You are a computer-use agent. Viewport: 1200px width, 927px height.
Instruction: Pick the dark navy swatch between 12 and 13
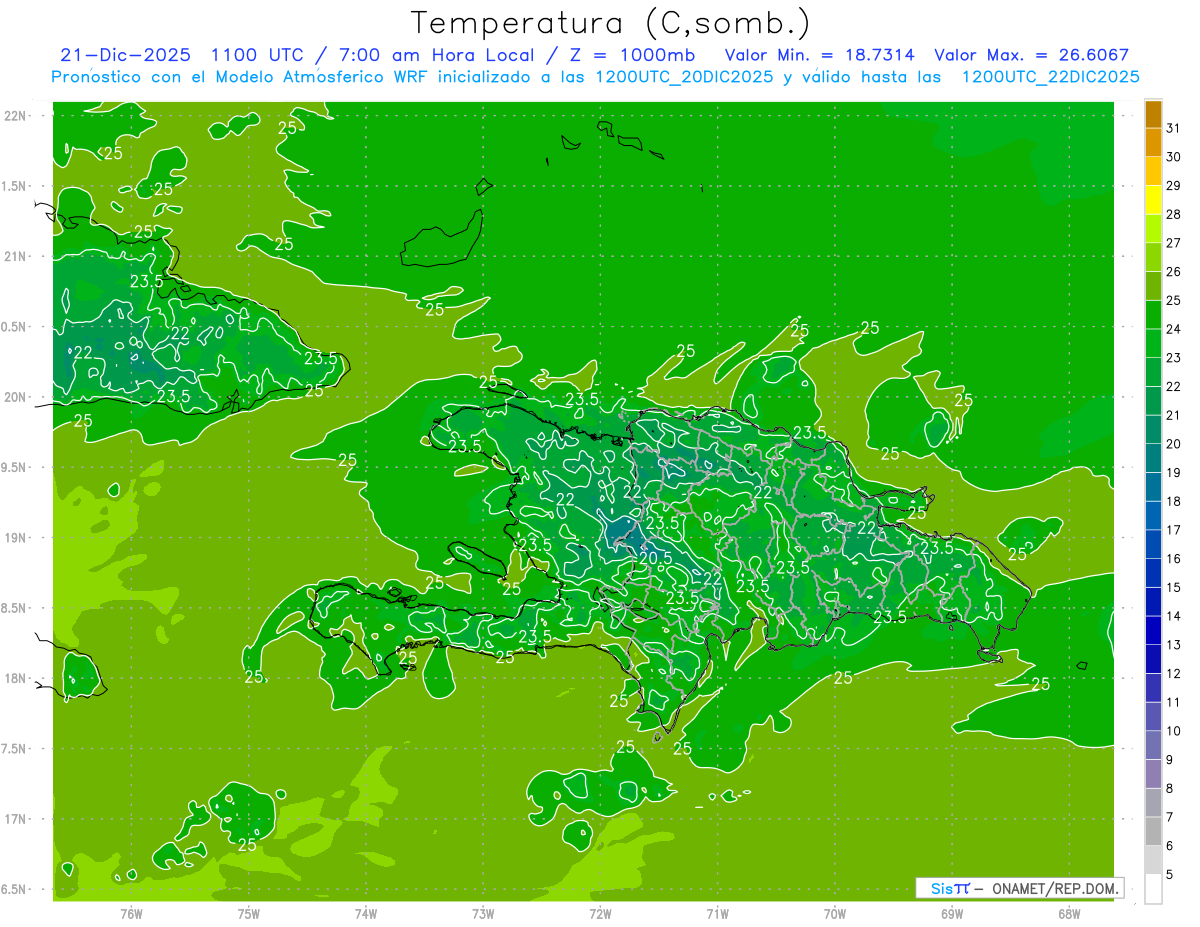click(x=1154, y=659)
